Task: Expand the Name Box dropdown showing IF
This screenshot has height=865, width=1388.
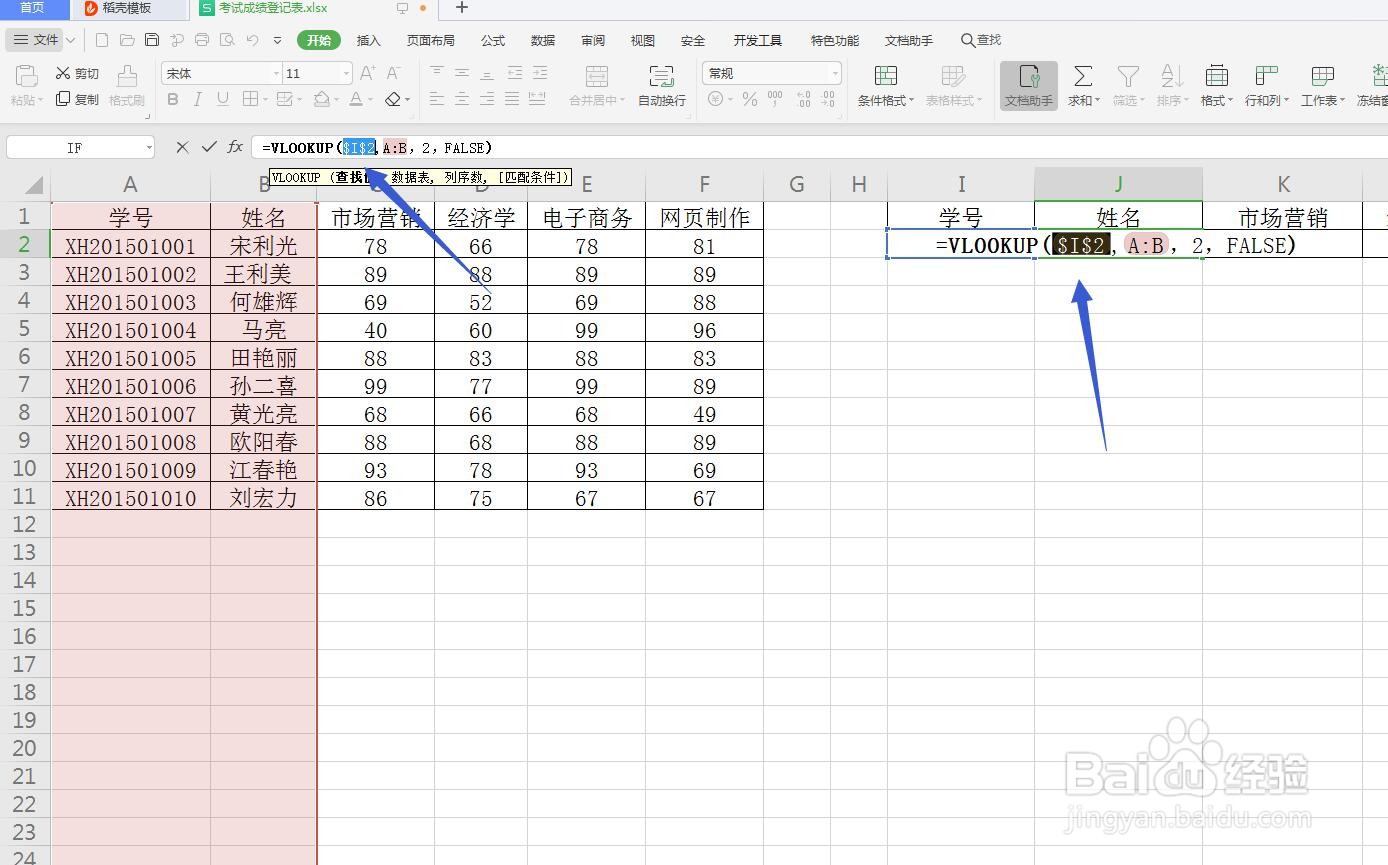Action: click(149, 148)
